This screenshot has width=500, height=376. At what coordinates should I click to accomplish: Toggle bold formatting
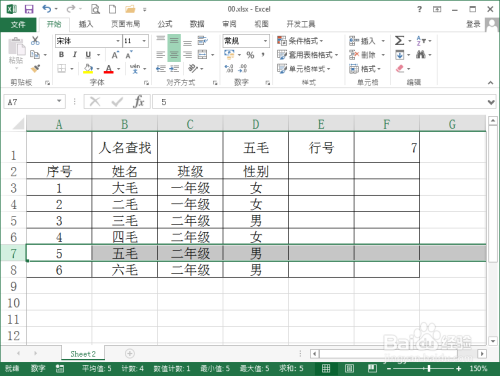click(x=61, y=55)
